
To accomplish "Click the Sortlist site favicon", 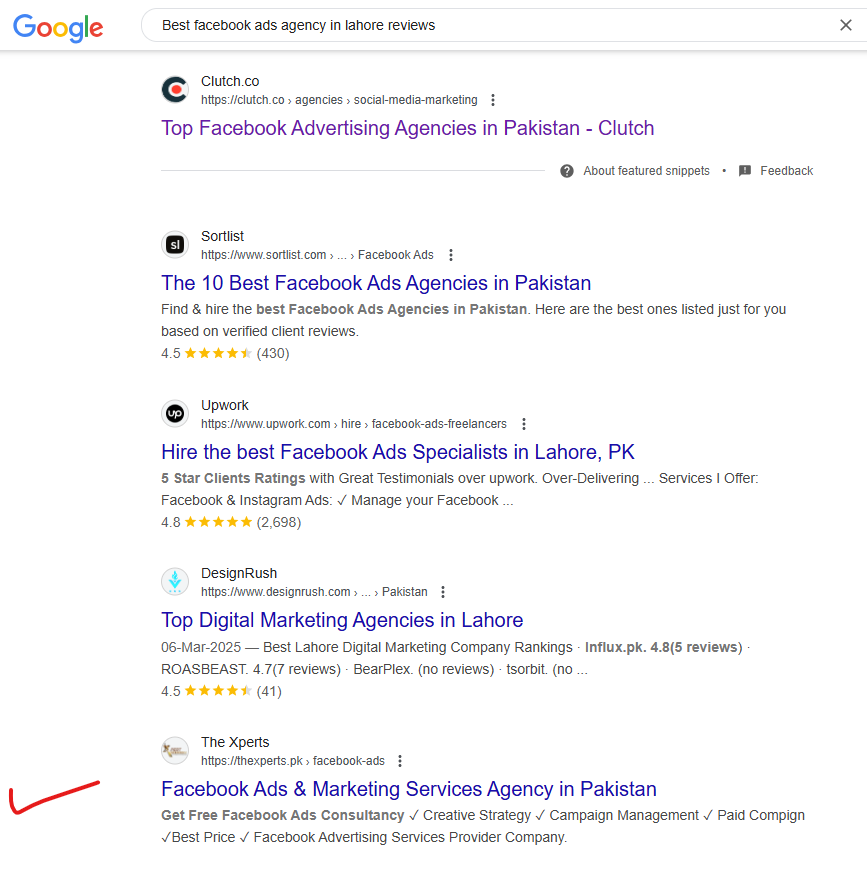I will [175, 245].
